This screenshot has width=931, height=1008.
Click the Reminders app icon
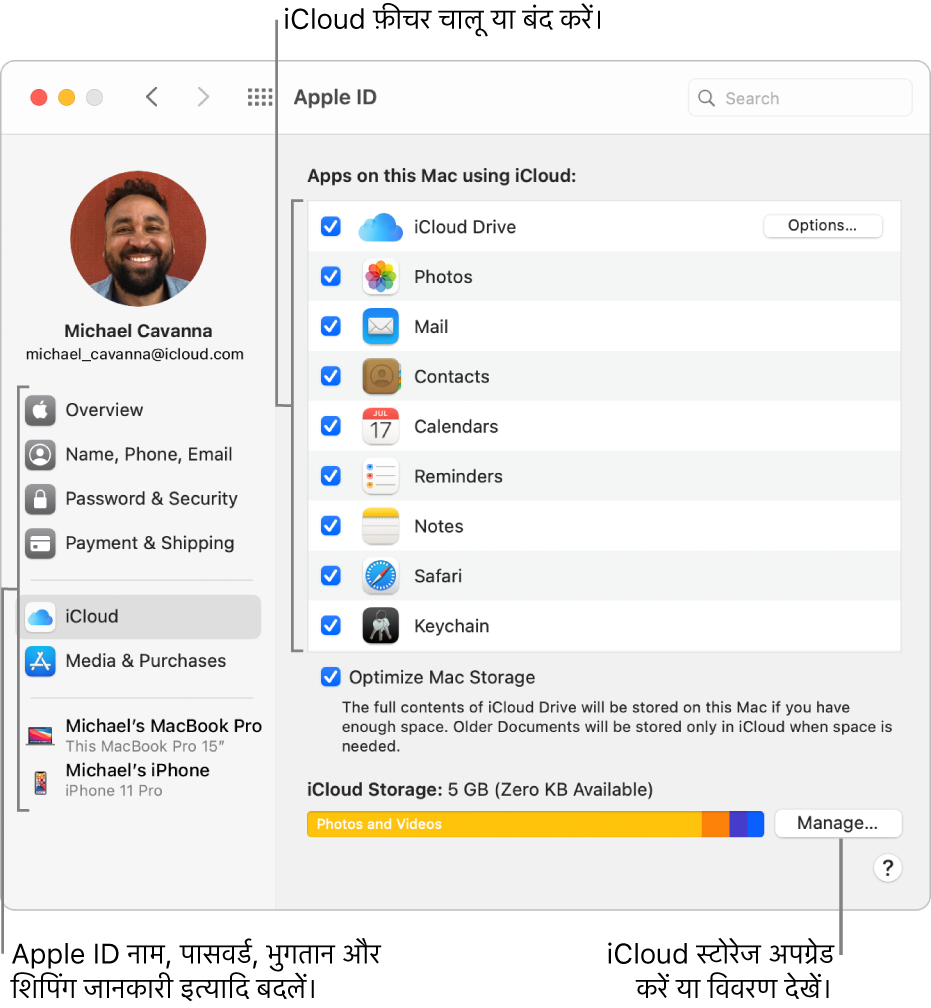(x=381, y=476)
